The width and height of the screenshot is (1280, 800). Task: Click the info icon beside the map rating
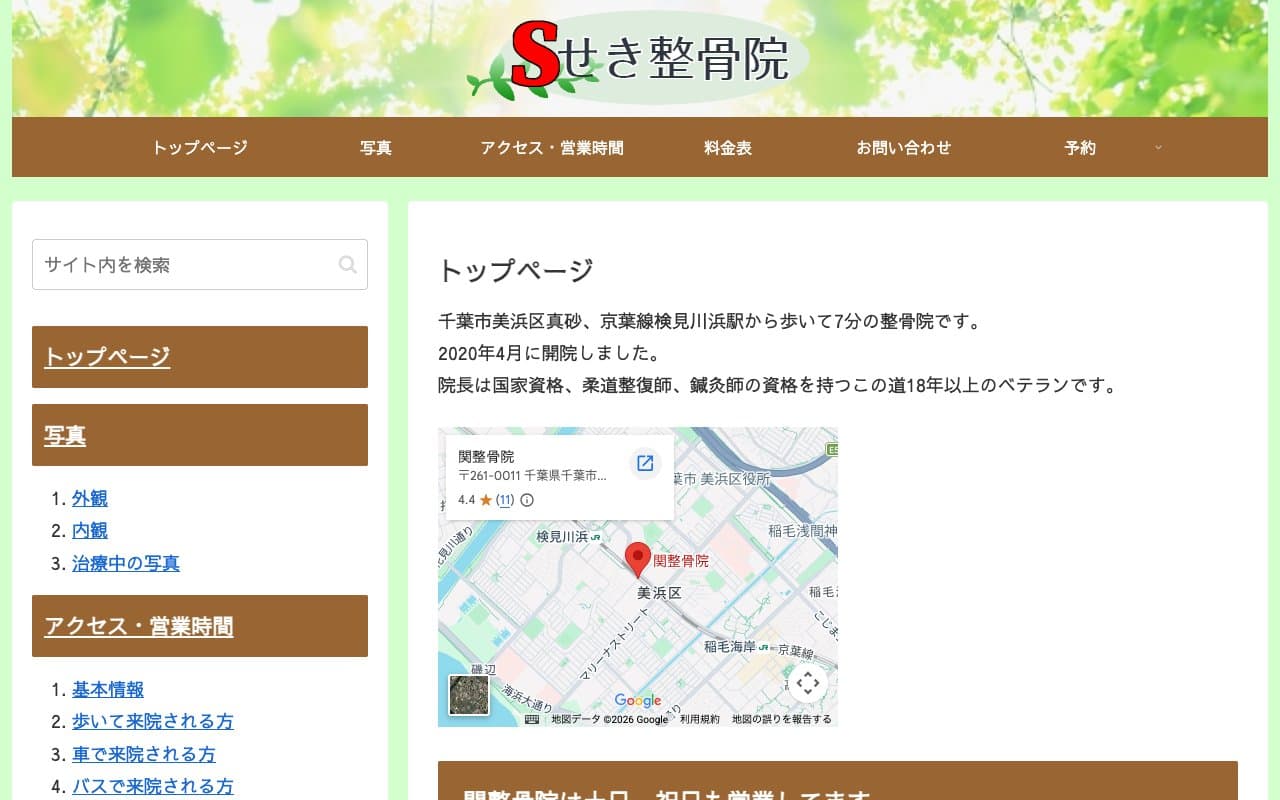[527, 500]
